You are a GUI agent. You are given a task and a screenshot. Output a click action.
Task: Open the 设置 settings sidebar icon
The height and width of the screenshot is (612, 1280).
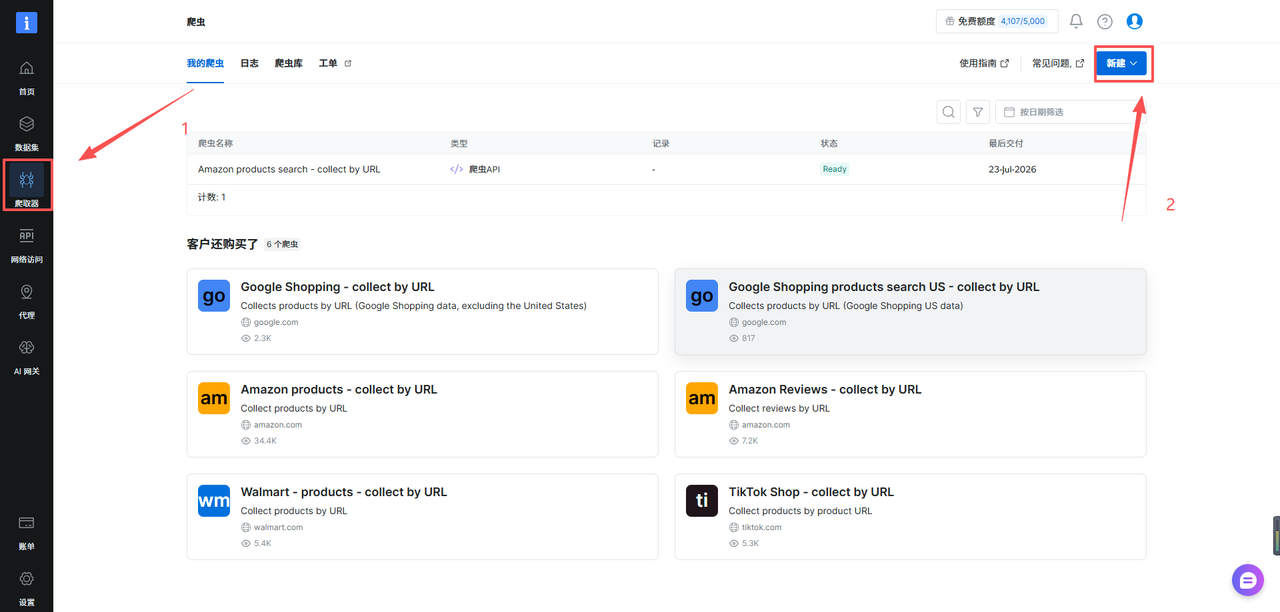pos(26,579)
